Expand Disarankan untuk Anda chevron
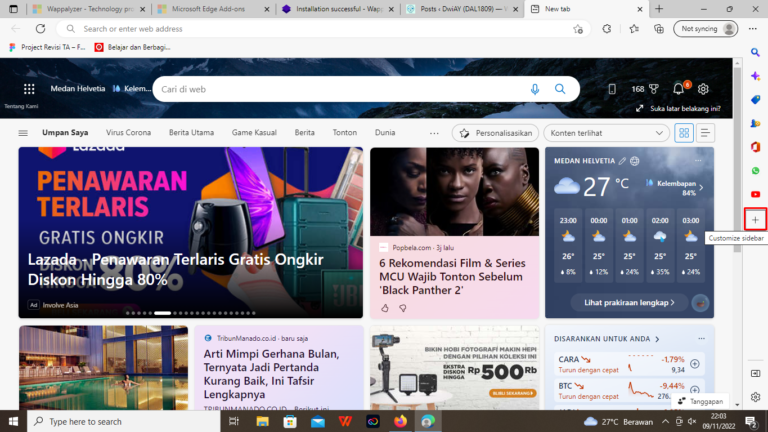The image size is (768, 432). (x=657, y=339)
